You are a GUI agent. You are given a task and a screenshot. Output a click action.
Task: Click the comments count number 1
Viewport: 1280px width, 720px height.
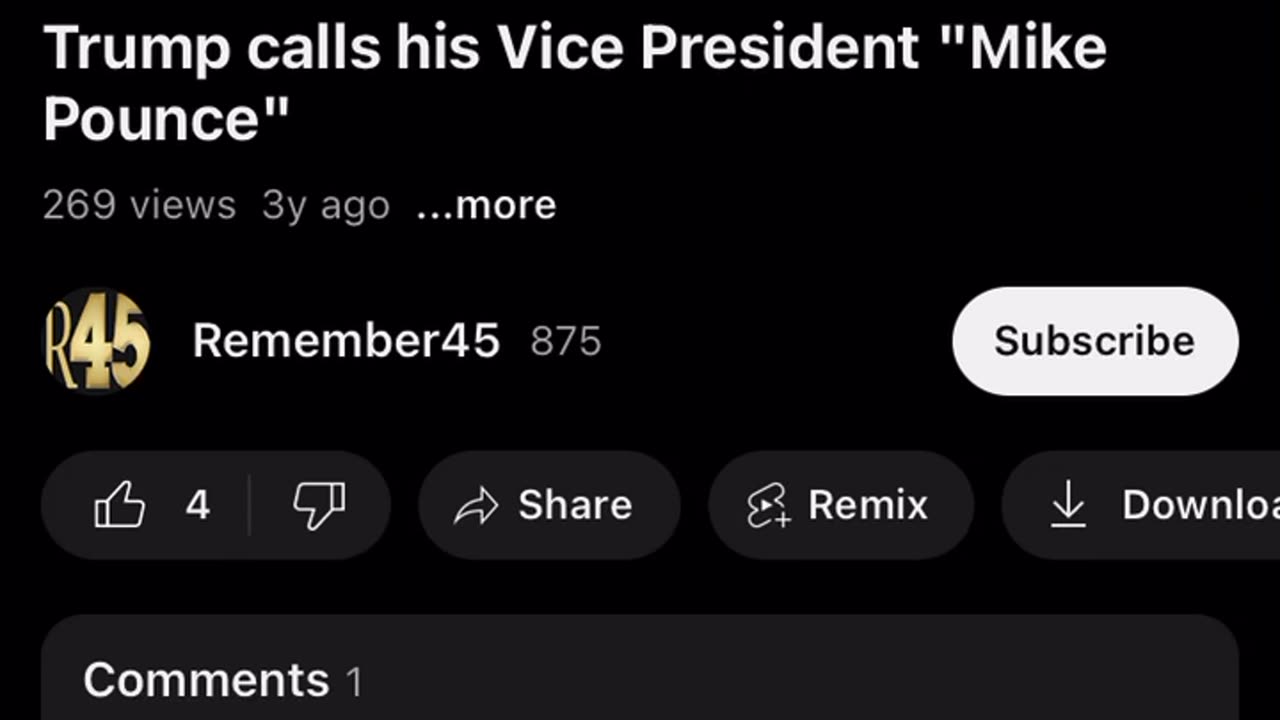point(354,683)
